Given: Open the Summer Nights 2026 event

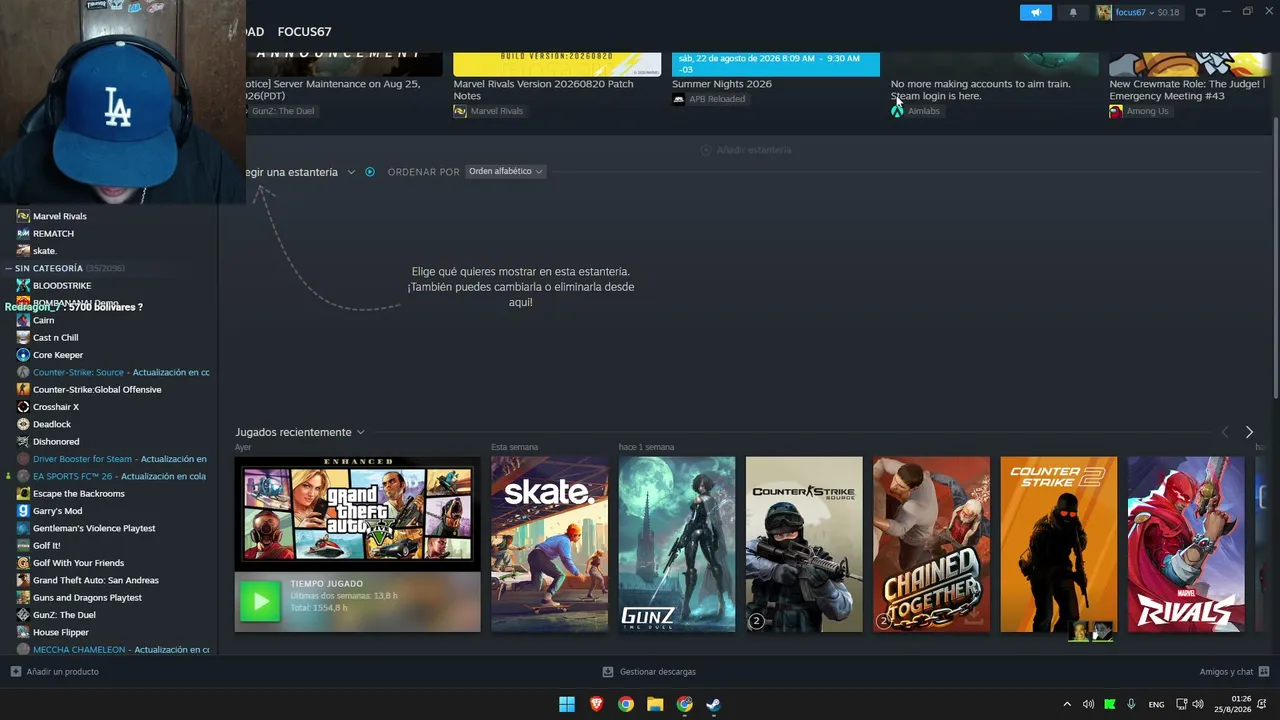Looking at the screenshot, I should click(x=722, y=84).
